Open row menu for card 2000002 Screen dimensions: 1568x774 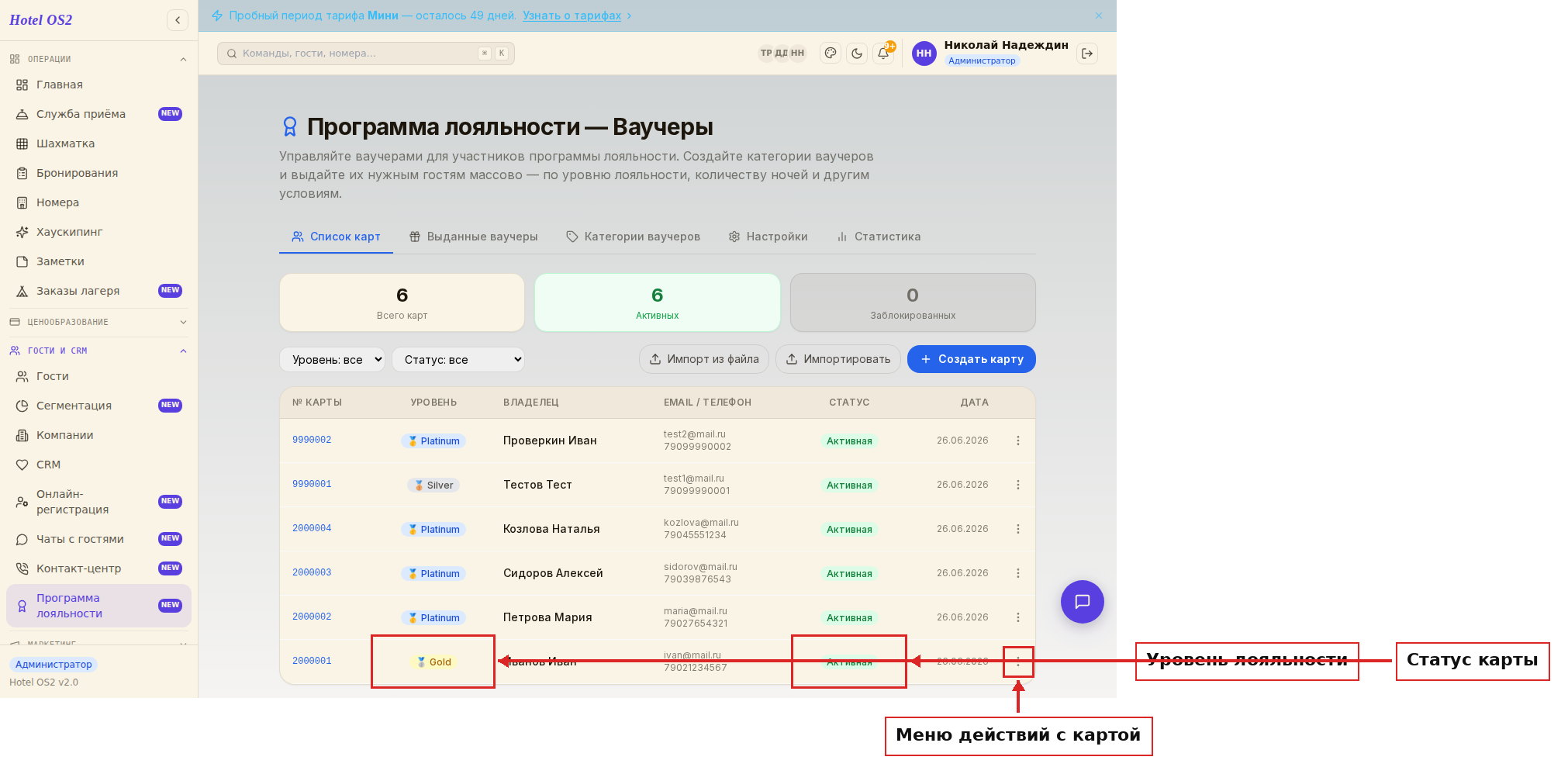pos(1018,617)
